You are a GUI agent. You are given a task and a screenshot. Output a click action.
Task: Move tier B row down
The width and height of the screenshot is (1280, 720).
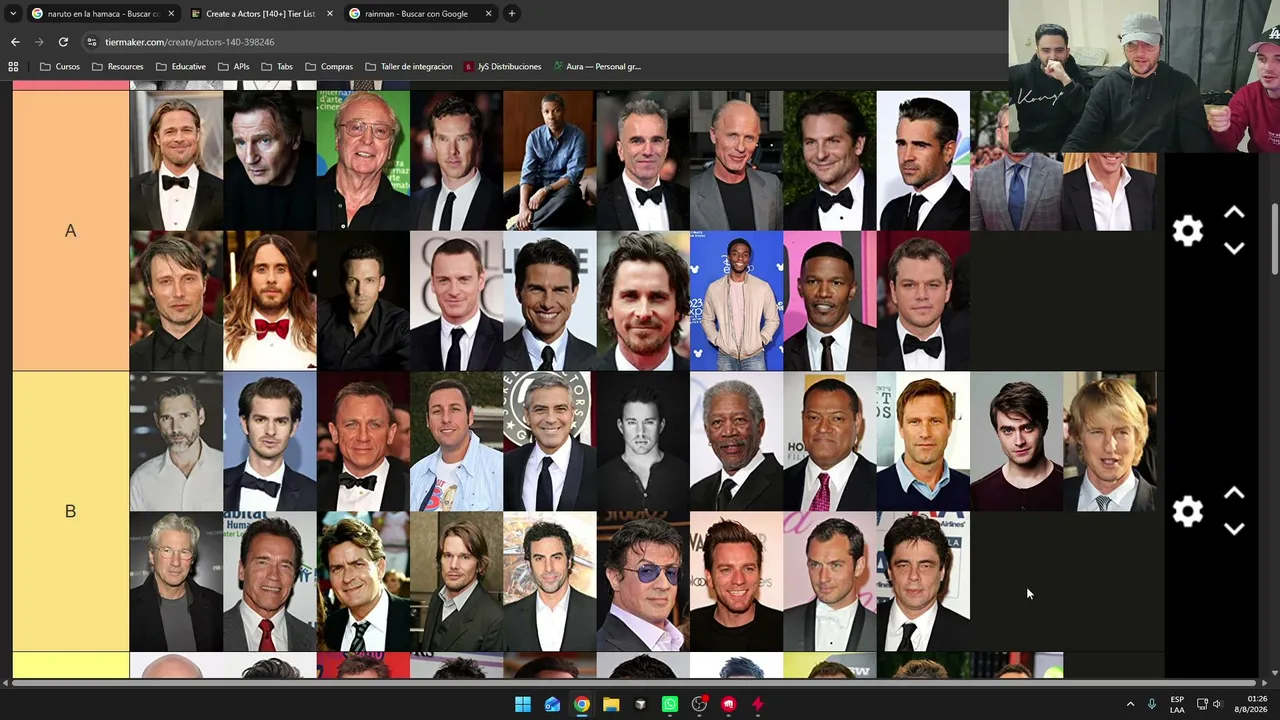tap(1234, 528)
